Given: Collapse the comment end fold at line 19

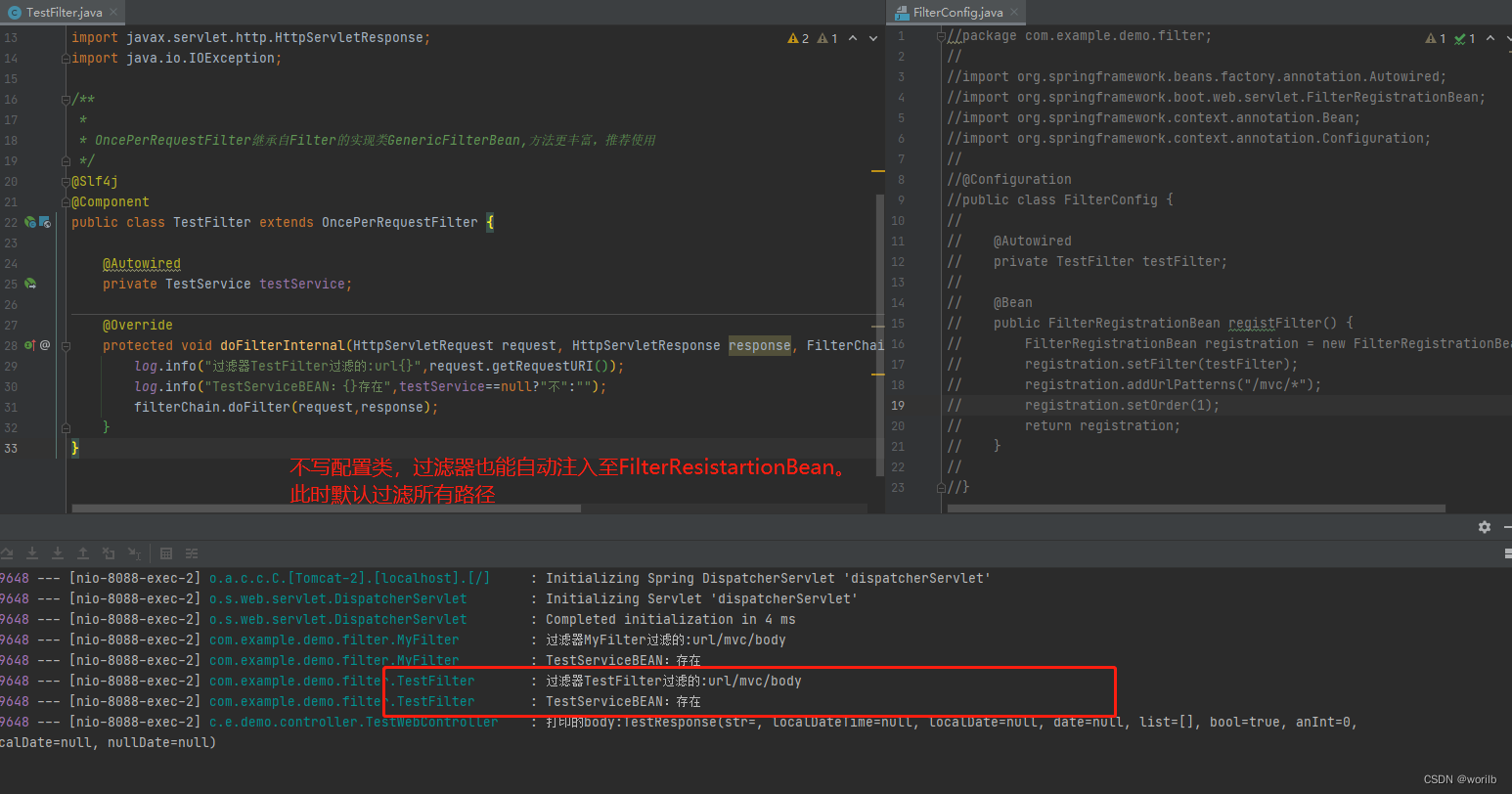Looking at the screenshot, I should tap(66, 161).
